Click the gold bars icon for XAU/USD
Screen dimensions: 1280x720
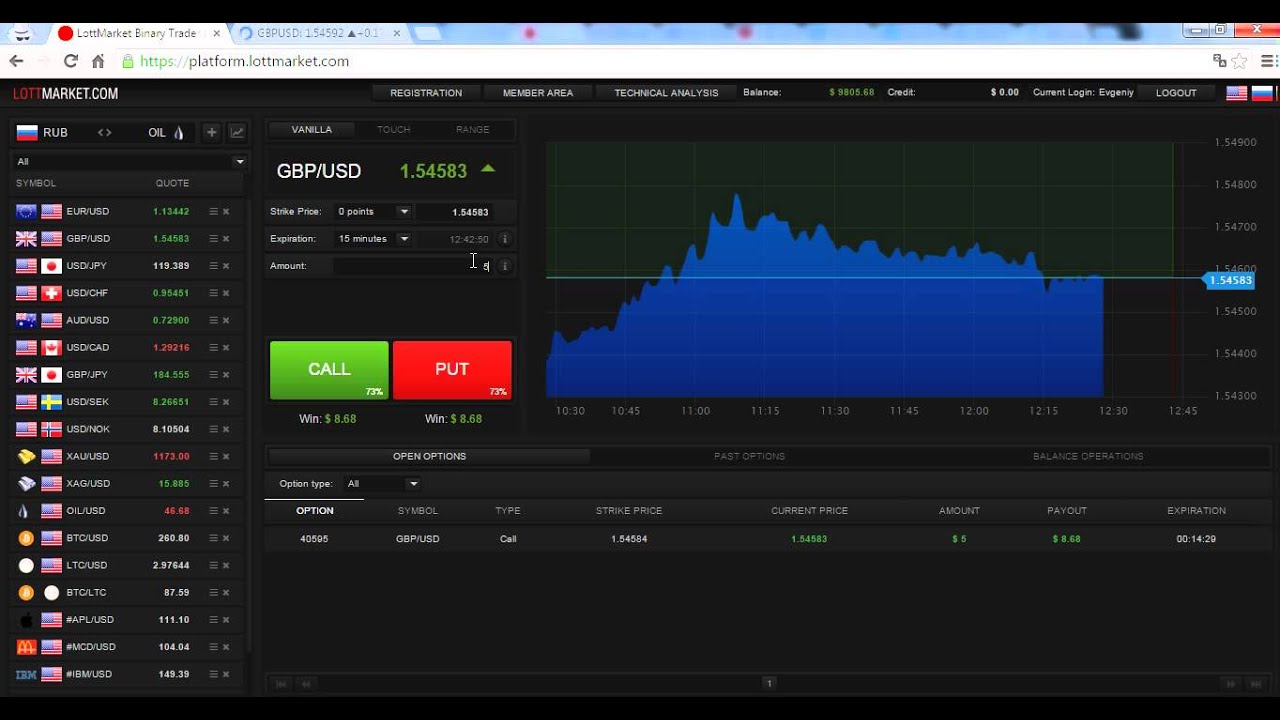click(x=27, y=456)
